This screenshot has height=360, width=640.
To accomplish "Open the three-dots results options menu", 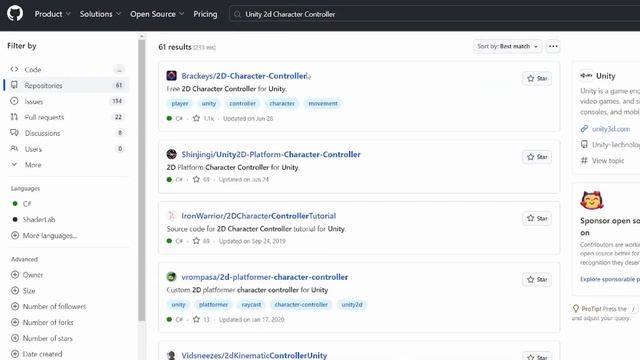I will pyautogui.click(x=553, y=46).
